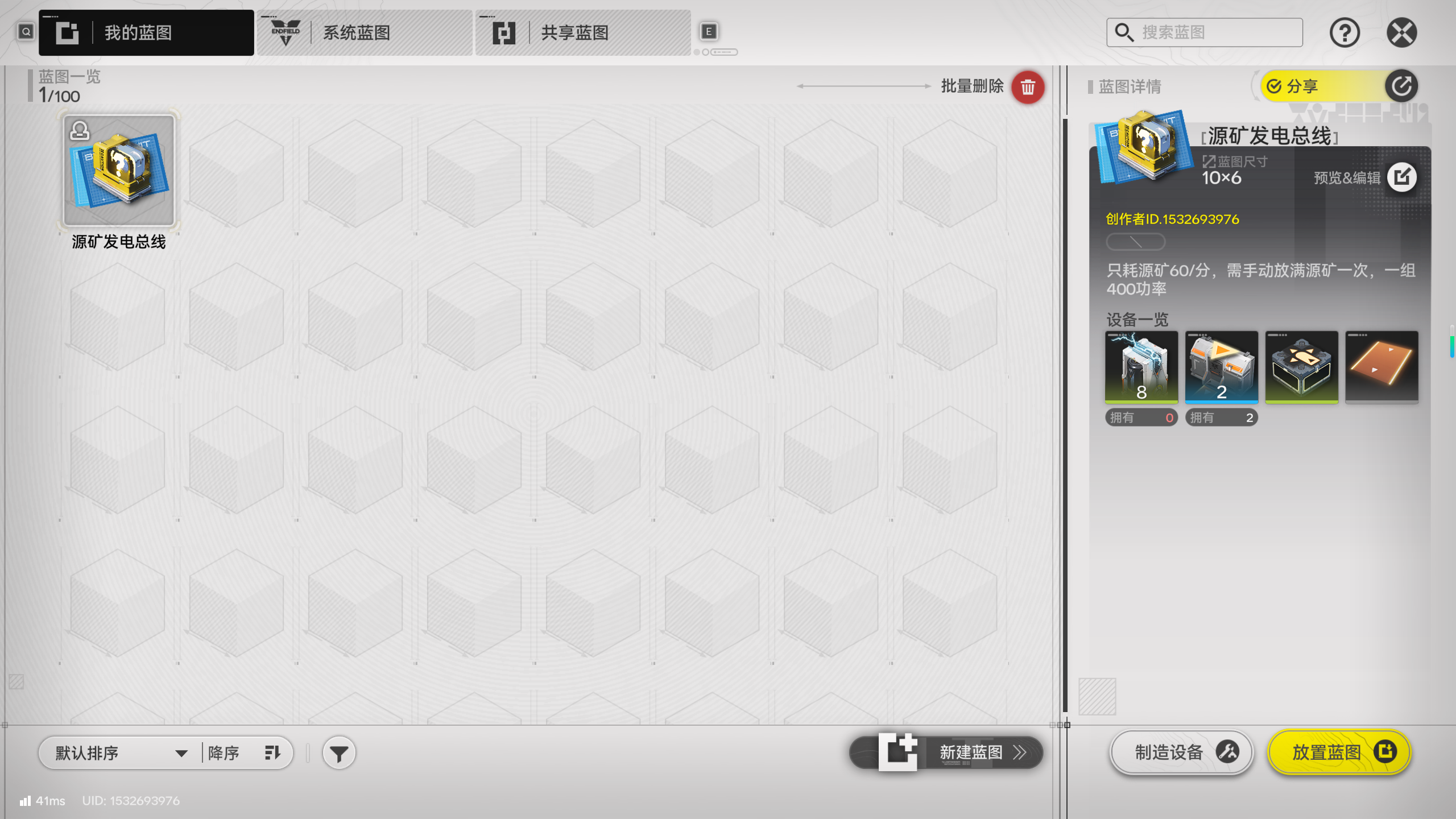The image size is (1456, 819).
Task: Click the Craft Equipment (制造设备) button
Action: click(1182, 752)
